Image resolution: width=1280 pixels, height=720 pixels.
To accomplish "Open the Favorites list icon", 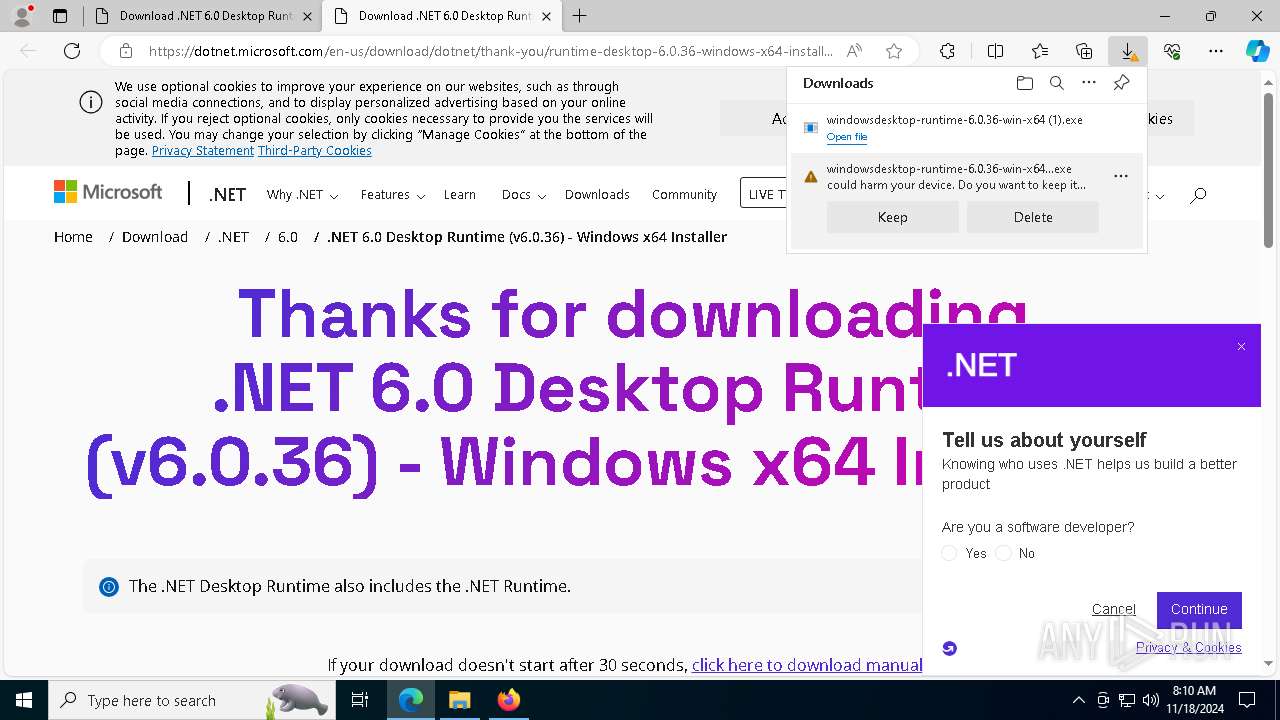I will pos(1040,51).
